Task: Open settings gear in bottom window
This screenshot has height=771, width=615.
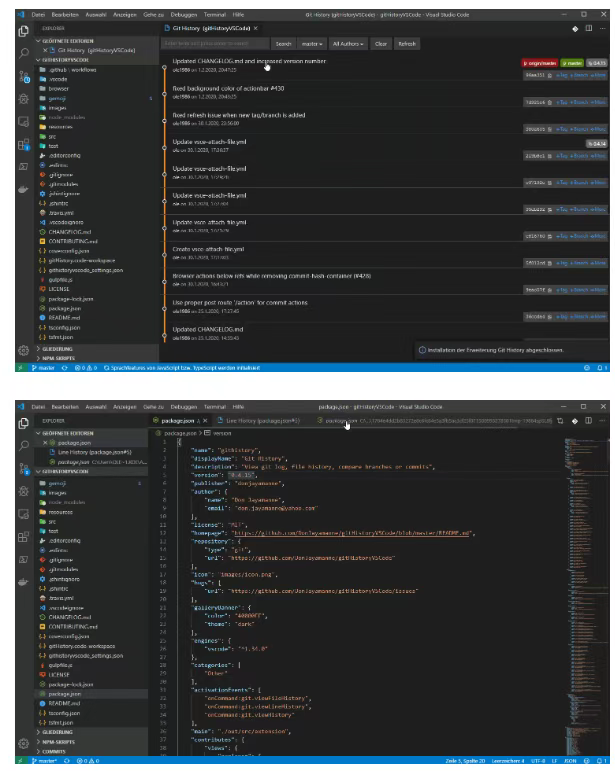Action: pos(23,743)
